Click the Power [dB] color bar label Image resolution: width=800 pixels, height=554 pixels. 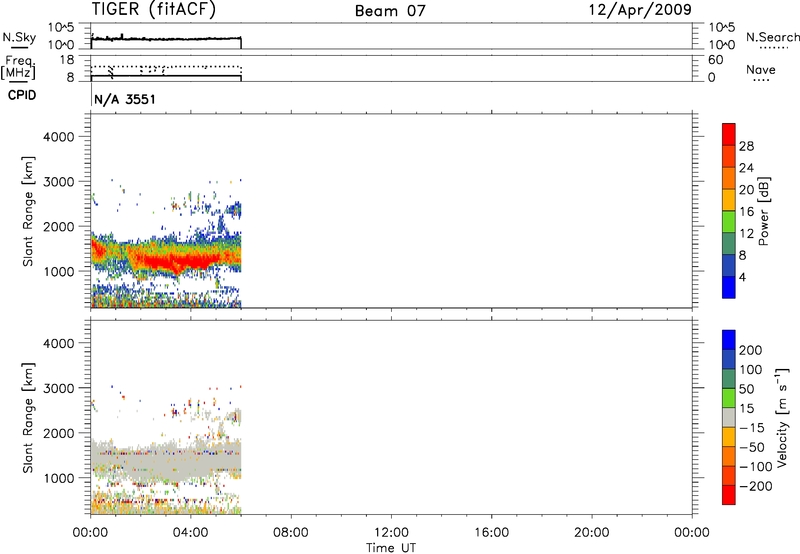(763, 211)
